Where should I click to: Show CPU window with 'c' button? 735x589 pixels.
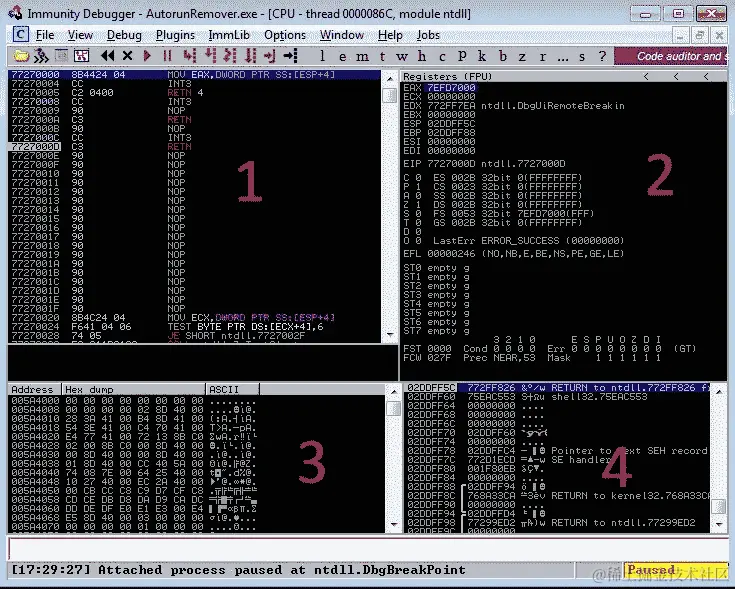442,57
